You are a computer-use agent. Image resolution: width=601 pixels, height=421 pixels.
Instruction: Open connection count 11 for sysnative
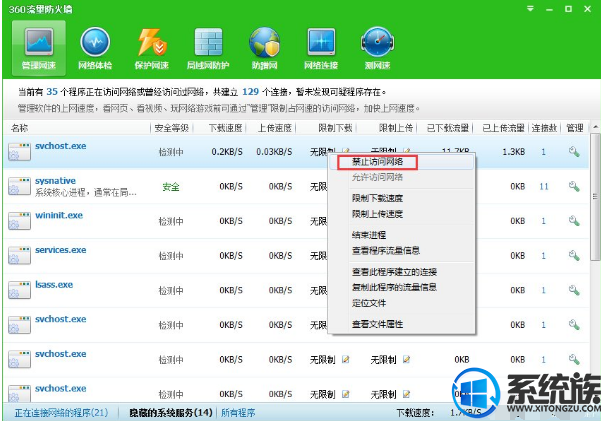[544, 187]
